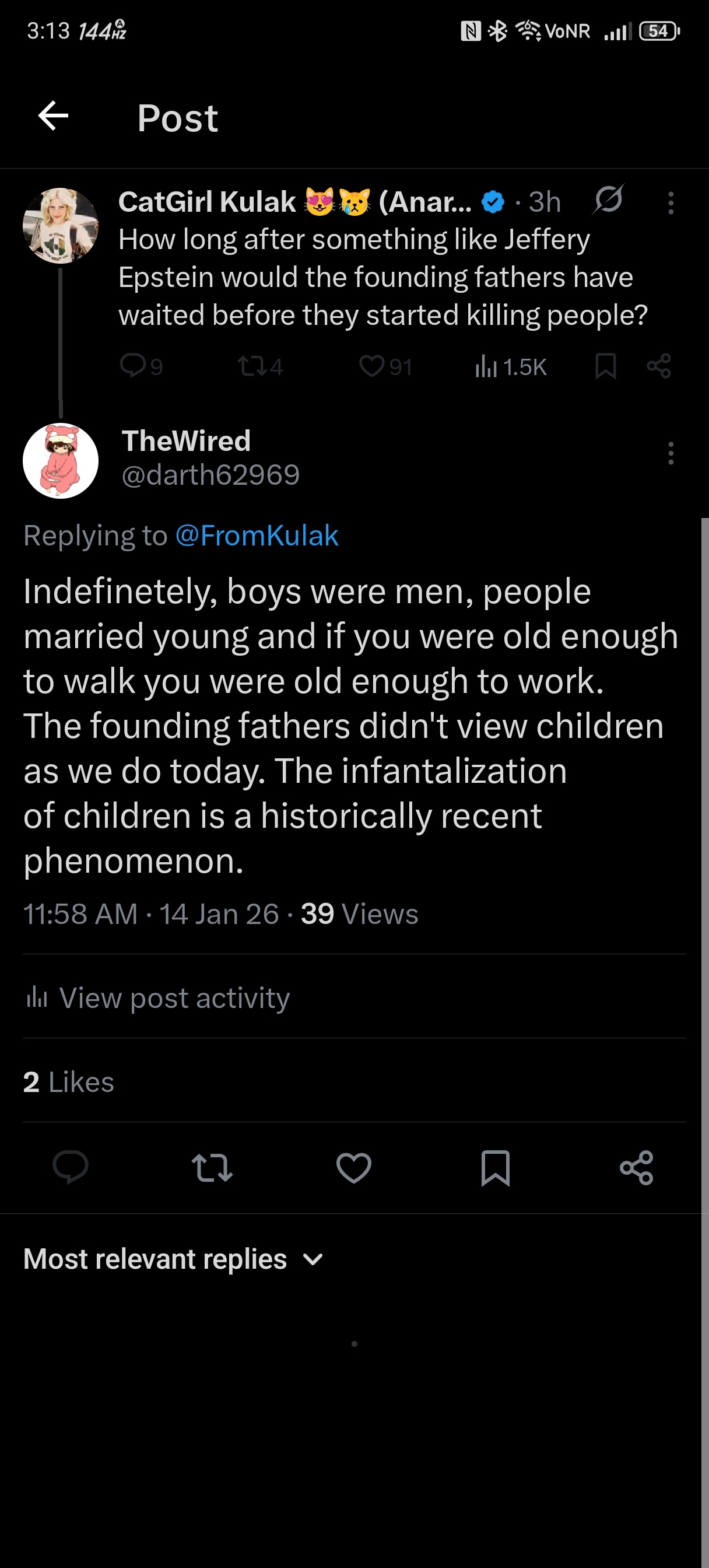Like CatGirl Kulak's post with 91 likes
This screenshot has width=709, height=1568.
(372, 366)
